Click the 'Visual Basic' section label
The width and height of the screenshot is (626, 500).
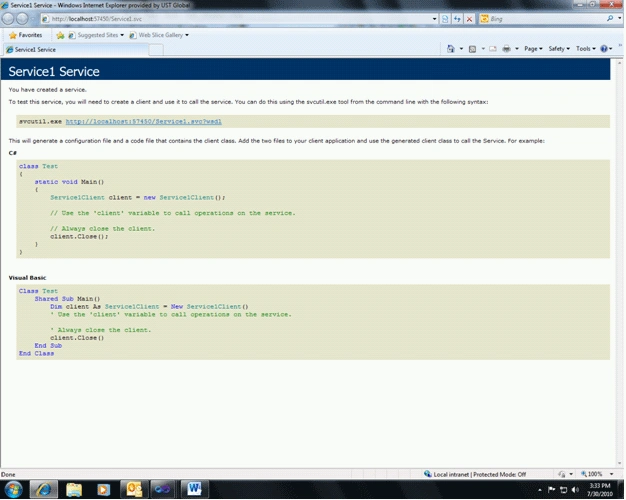(x=27, y=278)
